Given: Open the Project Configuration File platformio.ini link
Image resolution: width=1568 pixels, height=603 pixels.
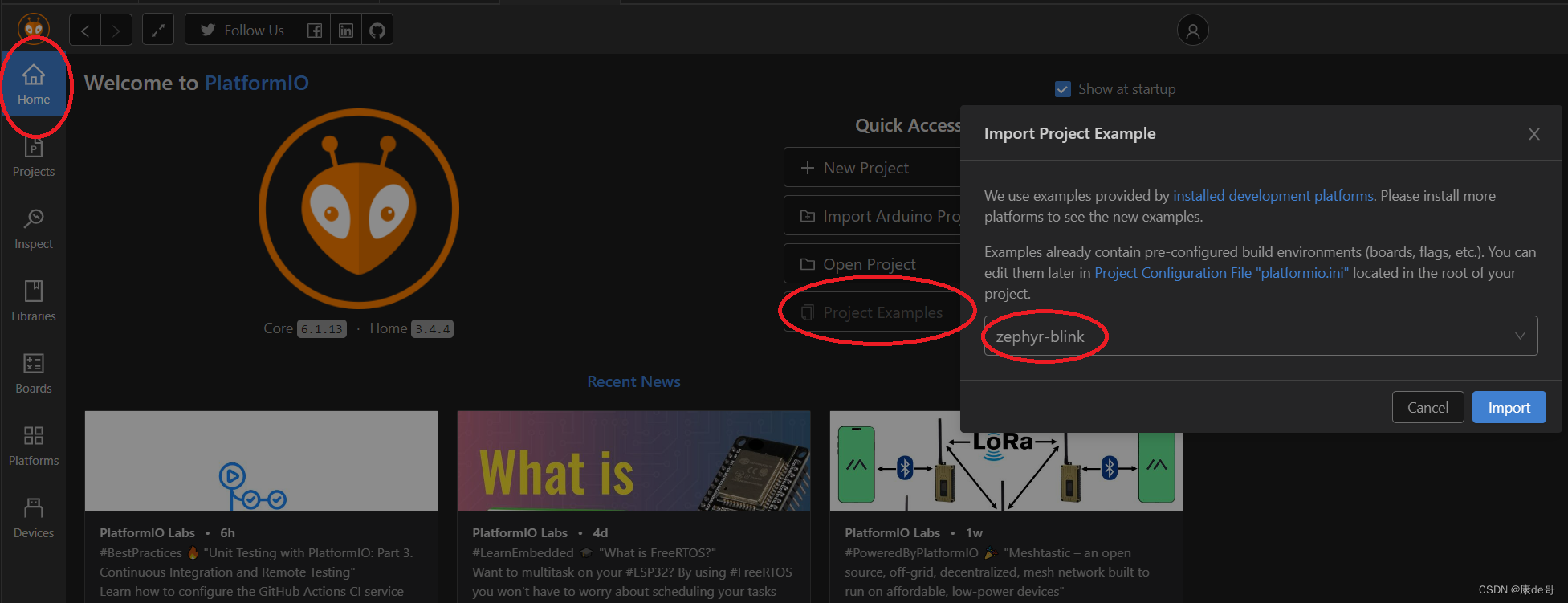Looking at the screenshot, I should 1221,273.
